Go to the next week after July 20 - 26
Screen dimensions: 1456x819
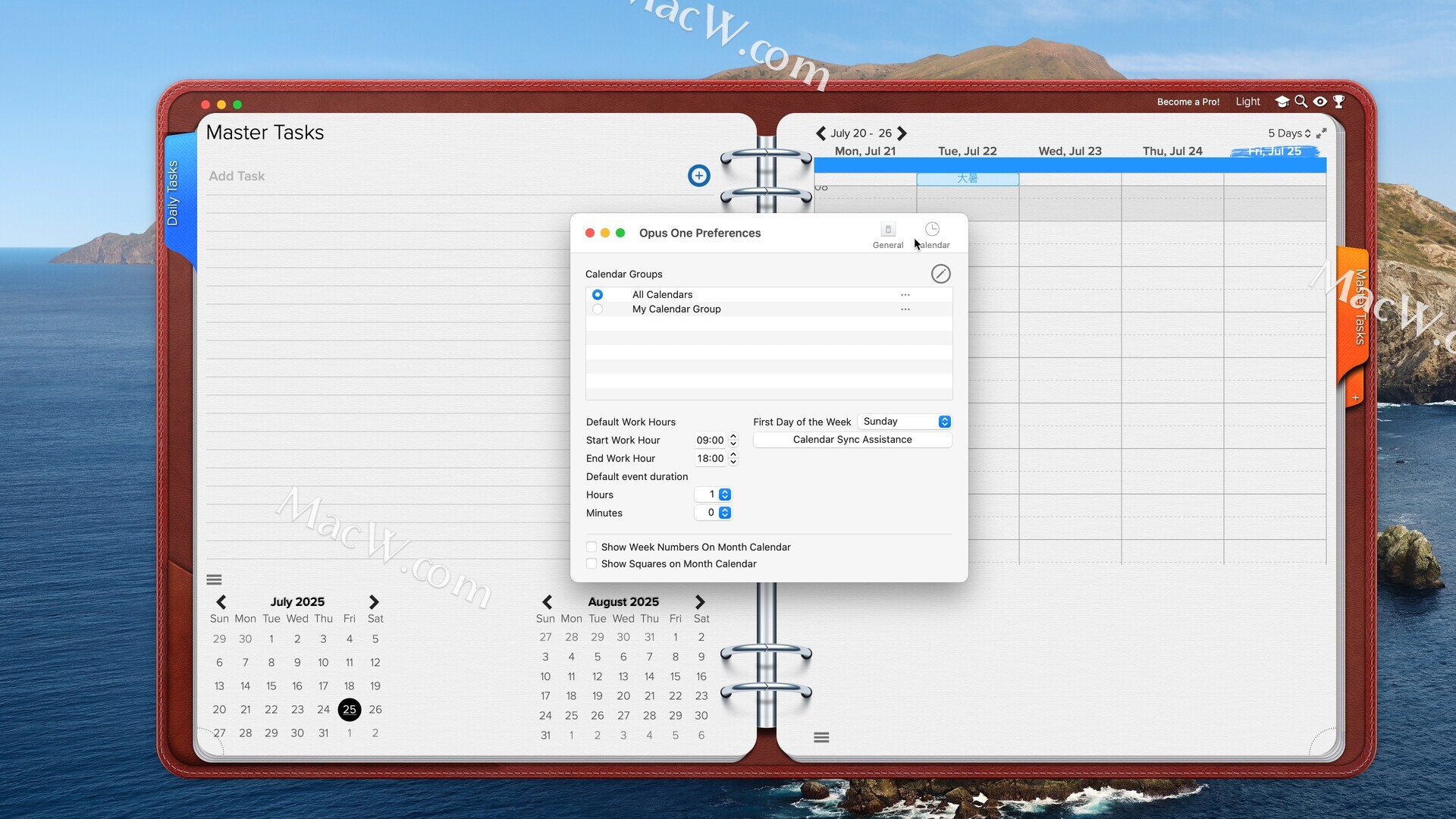point(902,133)
